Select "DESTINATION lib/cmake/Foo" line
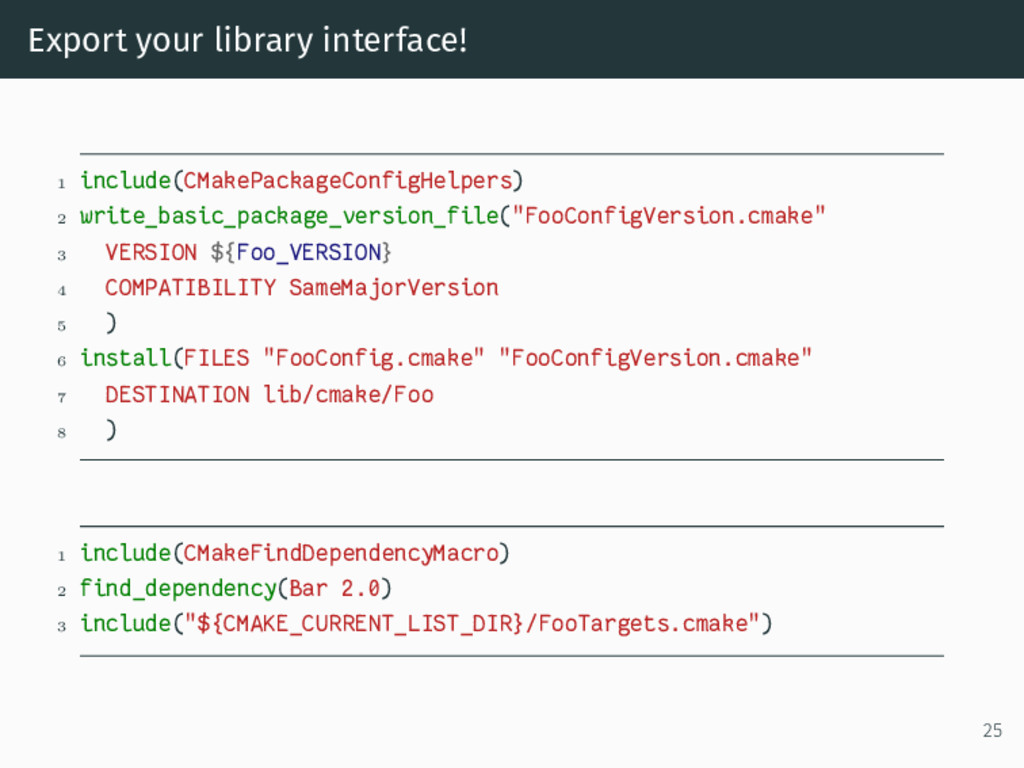Image resolution: width=1024 pixels, height=768 pixels. tap(269, 394)
